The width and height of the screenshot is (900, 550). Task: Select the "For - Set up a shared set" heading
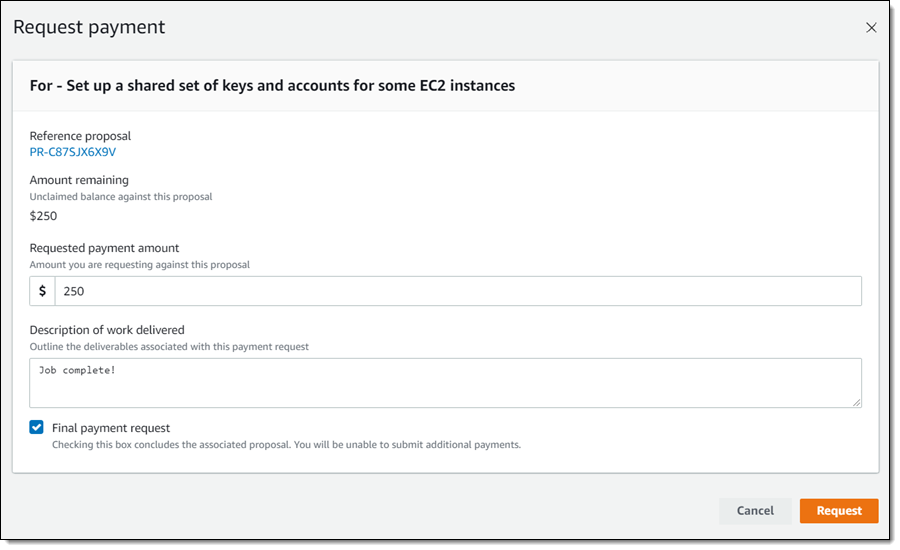point(272,86)
